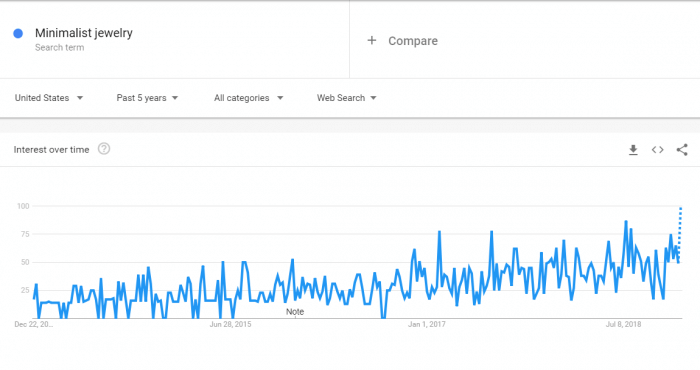Screen dimensions: 700x370
Task: Click the Dec 22 axis start label
Action: click(33, 324)
